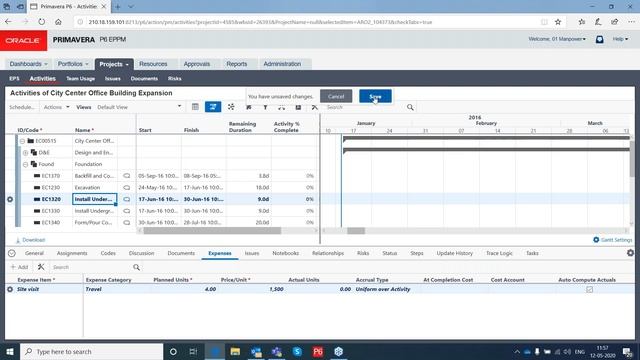Open Primavera P6 app in Windows taskbar
The width and height of the screenshot is (640, 360).
(318, 351)
